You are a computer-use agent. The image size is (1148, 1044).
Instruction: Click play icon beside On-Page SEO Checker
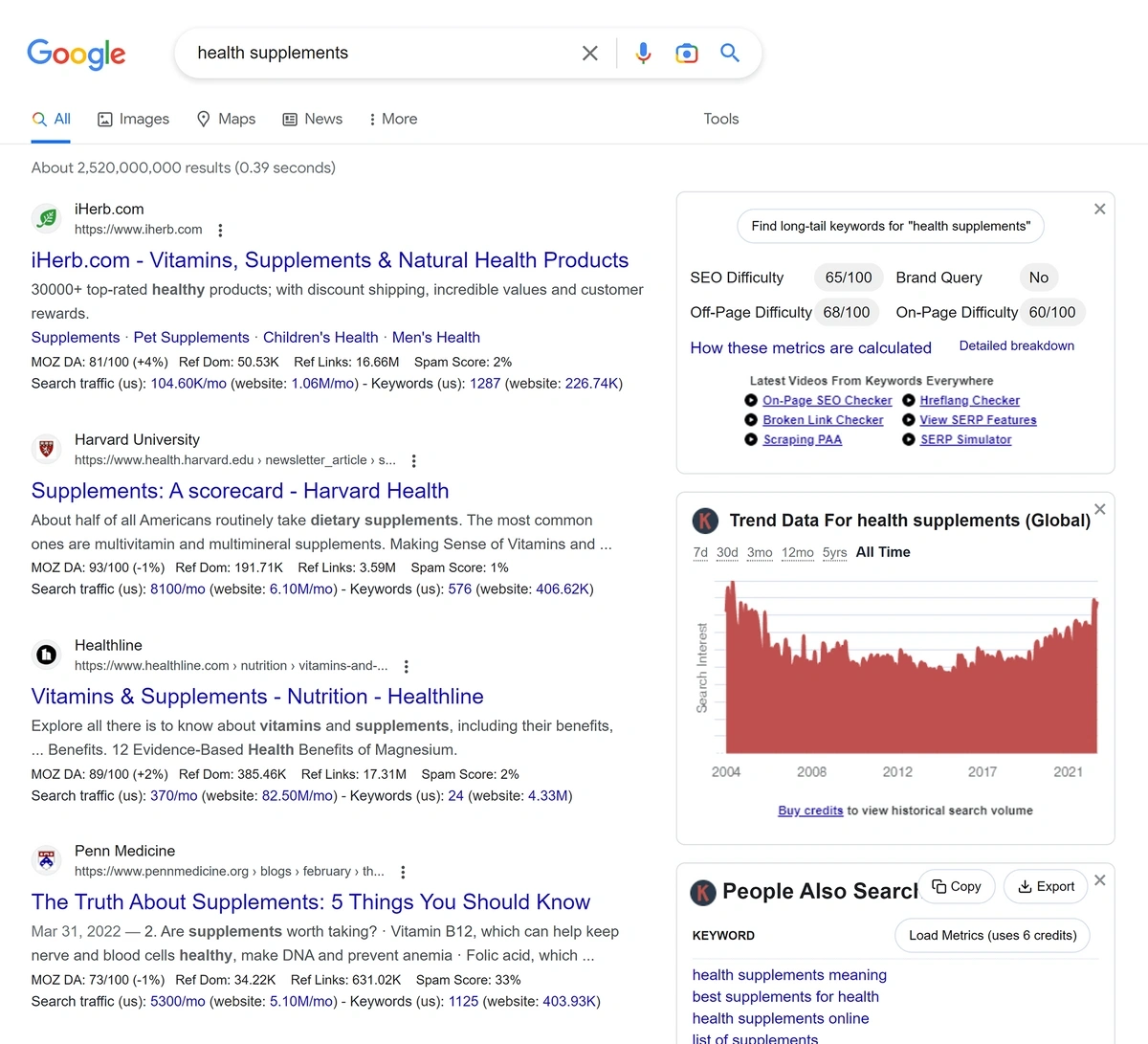point(751,401)
